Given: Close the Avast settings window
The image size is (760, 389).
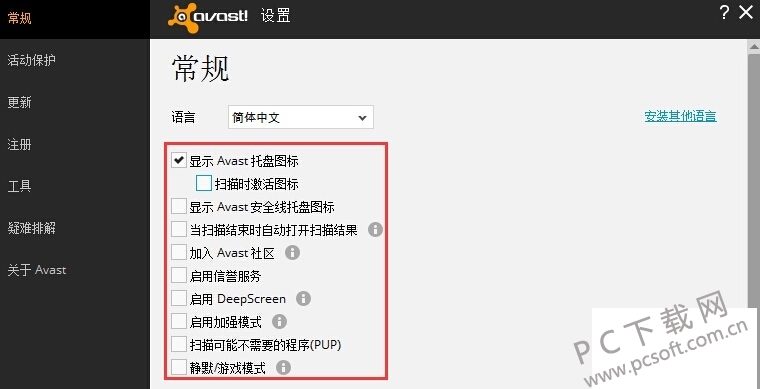Looking at the screenshot, I should pyautogui.click(x=746, y=13).
